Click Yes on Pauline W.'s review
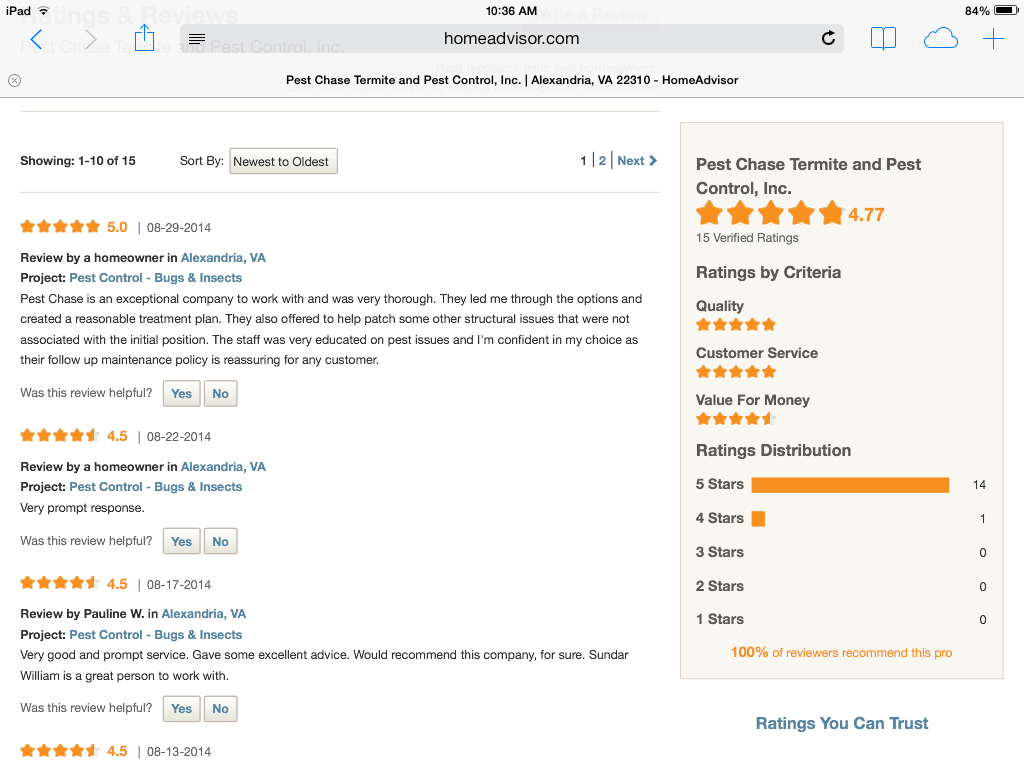Image resolution: width=1024 pixels, height=768 pixels. tap(182, 709)
